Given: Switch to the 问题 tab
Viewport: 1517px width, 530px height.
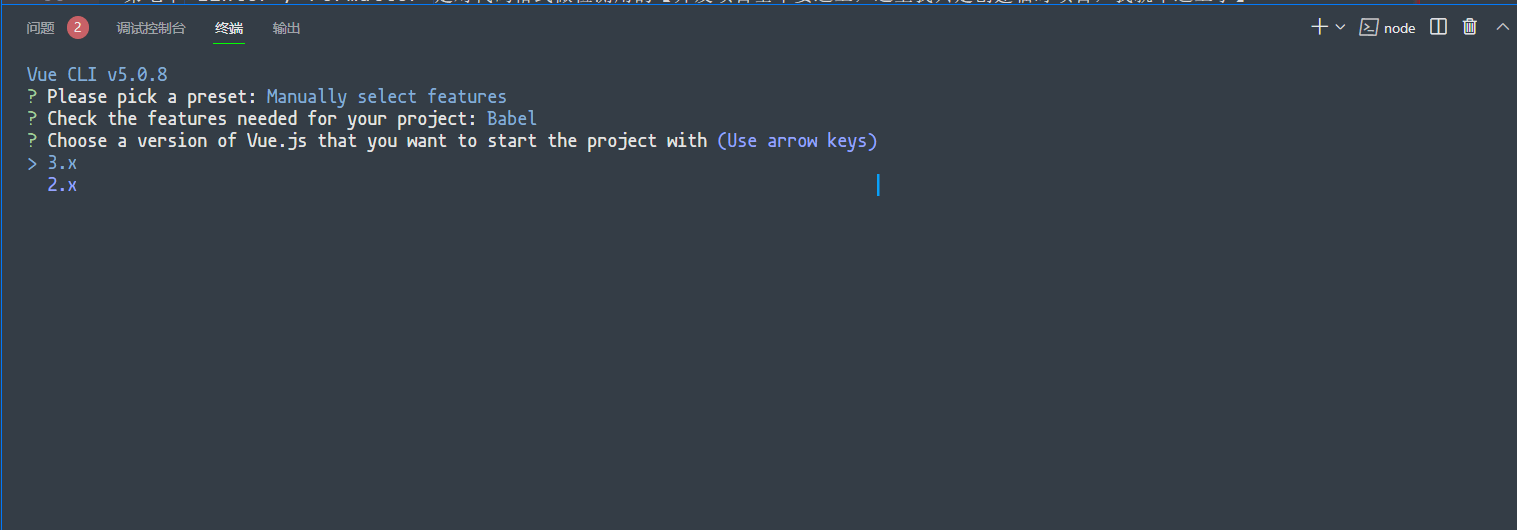Looking at the screenshot, I should click(40, 28).
